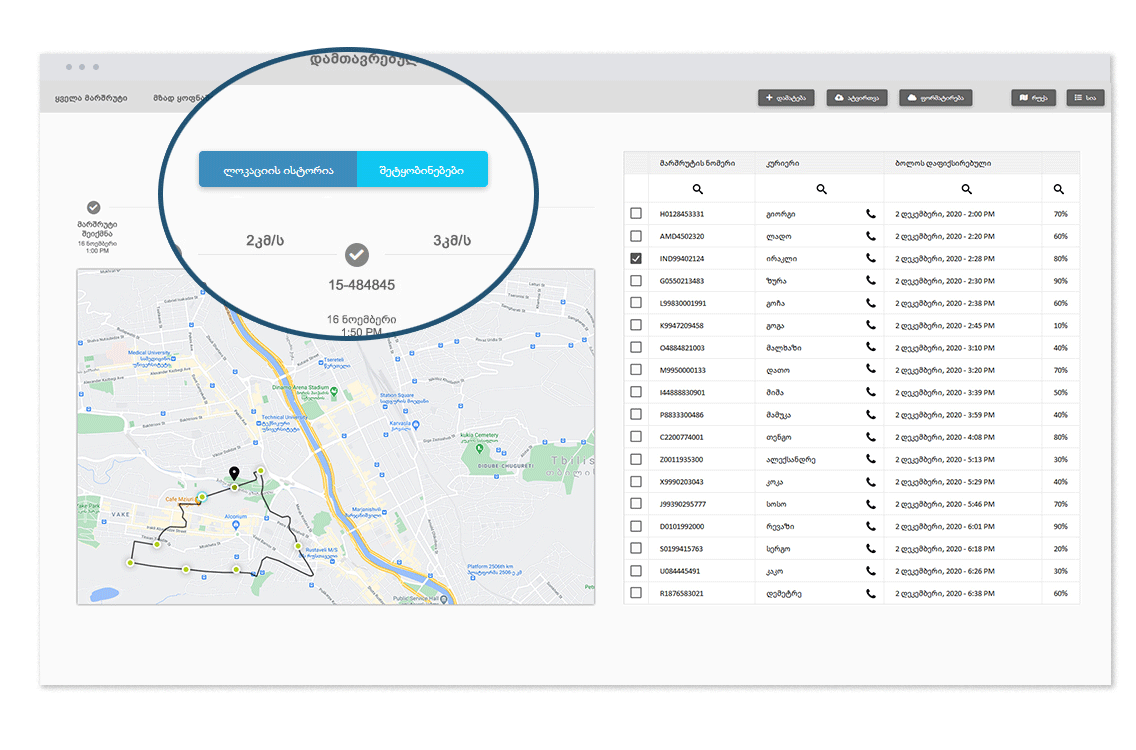Click search icon under მარშრუტის ნომერი column
This screenshot has height=750, width=1136.
pos(698,189)
